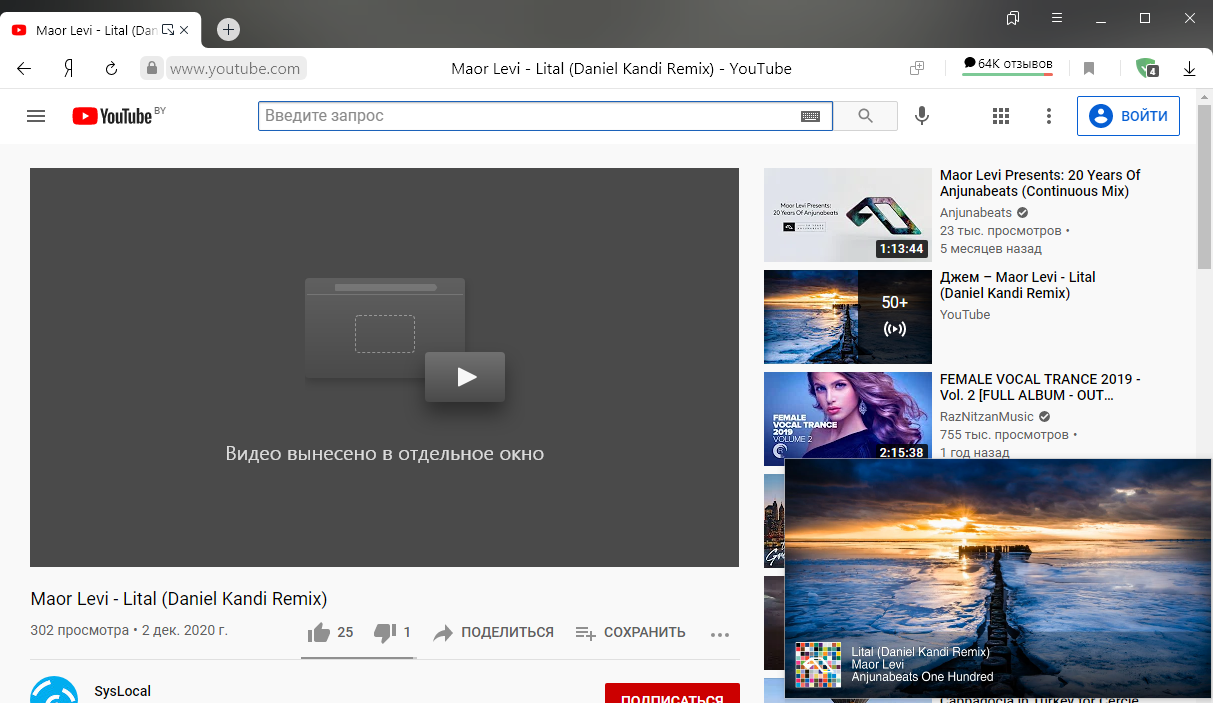Screen dimensions: 1213x703
Task: Start voice search with microphone icon
Action: pos(921,116)
